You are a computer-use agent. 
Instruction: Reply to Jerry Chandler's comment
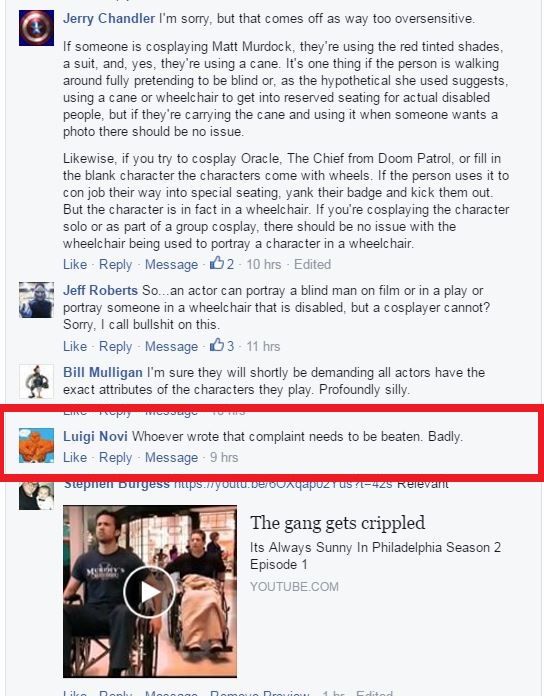pyautogui.click(x=115, y=265)
